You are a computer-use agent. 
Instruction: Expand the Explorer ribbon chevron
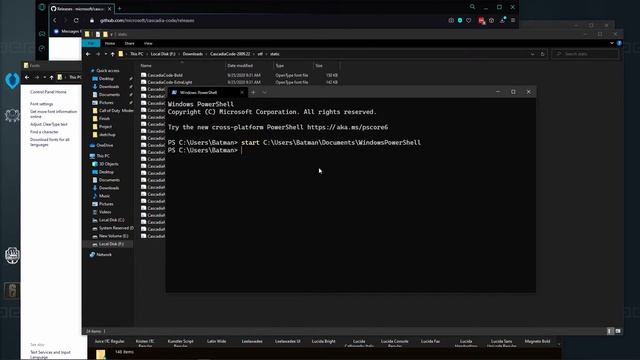pyautogui.click(x=611, y=43)
